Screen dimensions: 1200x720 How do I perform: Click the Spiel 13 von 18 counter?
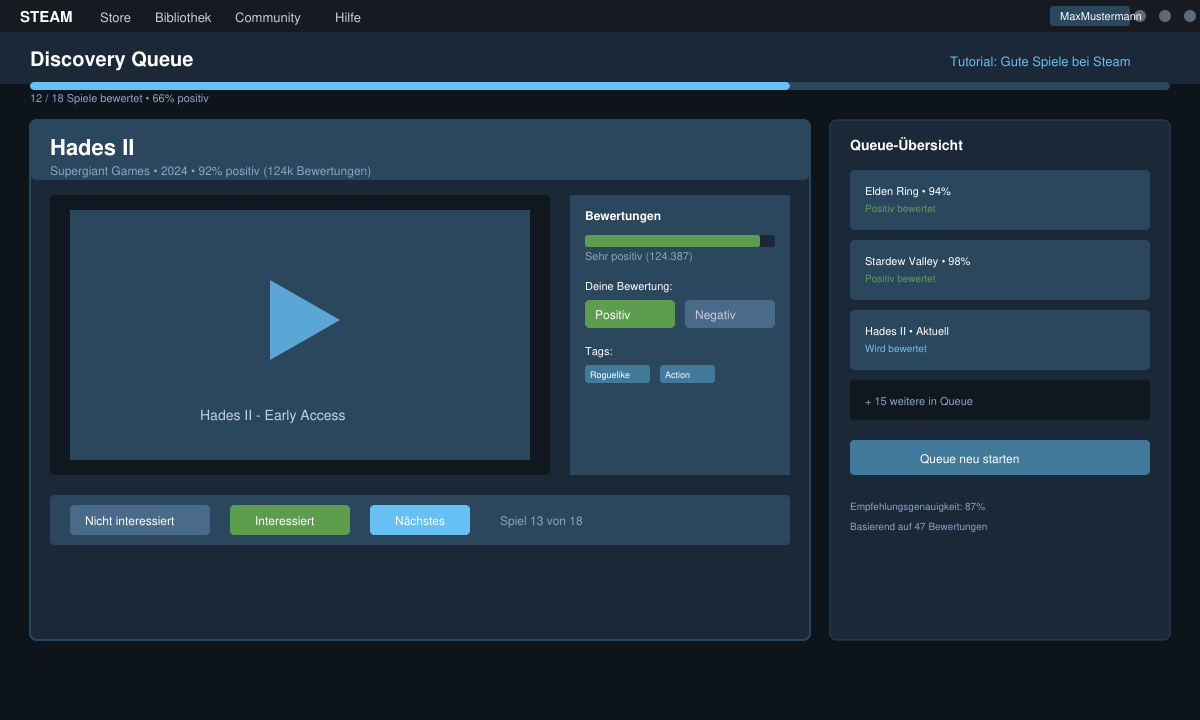click(x=541, y=521)
